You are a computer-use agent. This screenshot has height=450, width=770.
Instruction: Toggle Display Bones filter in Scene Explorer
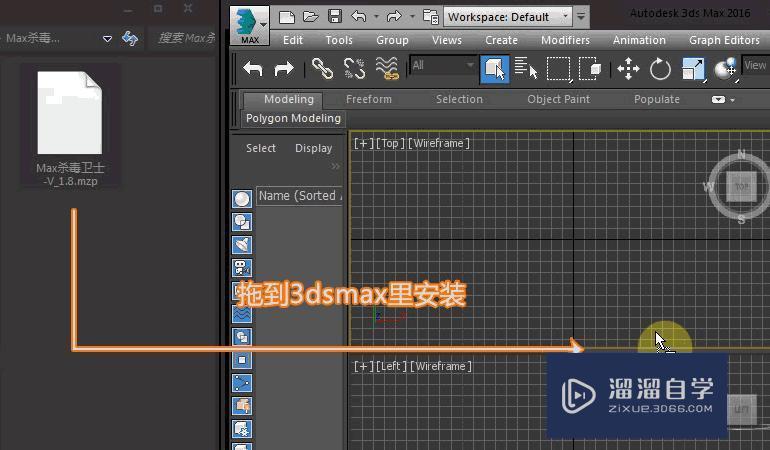(x=242, y=383)
